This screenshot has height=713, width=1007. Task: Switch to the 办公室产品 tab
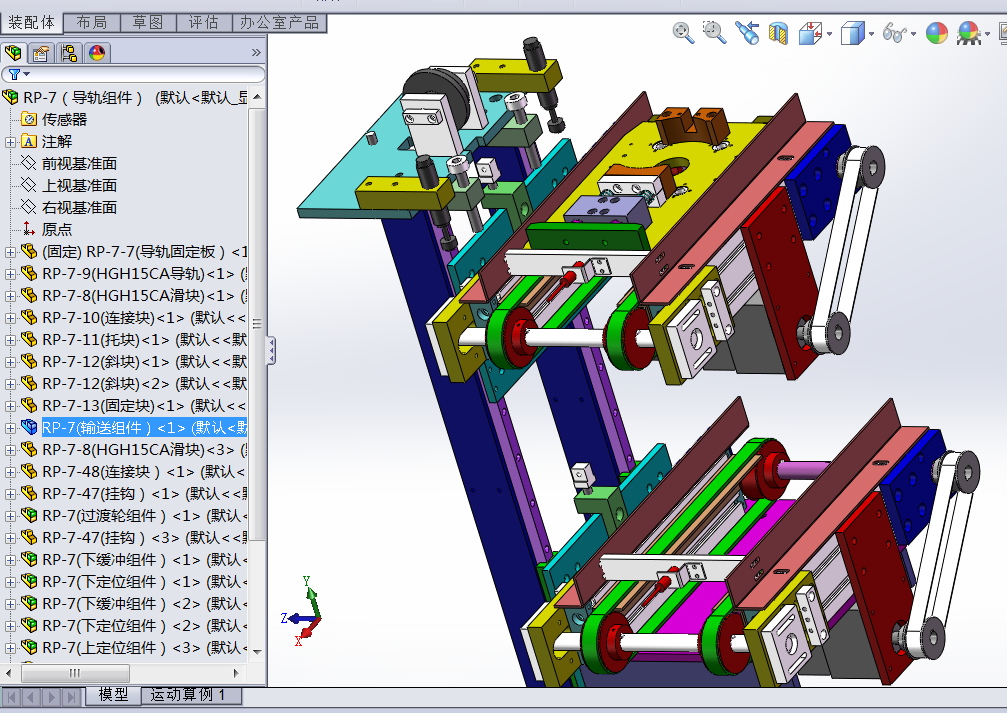[279, 23]
